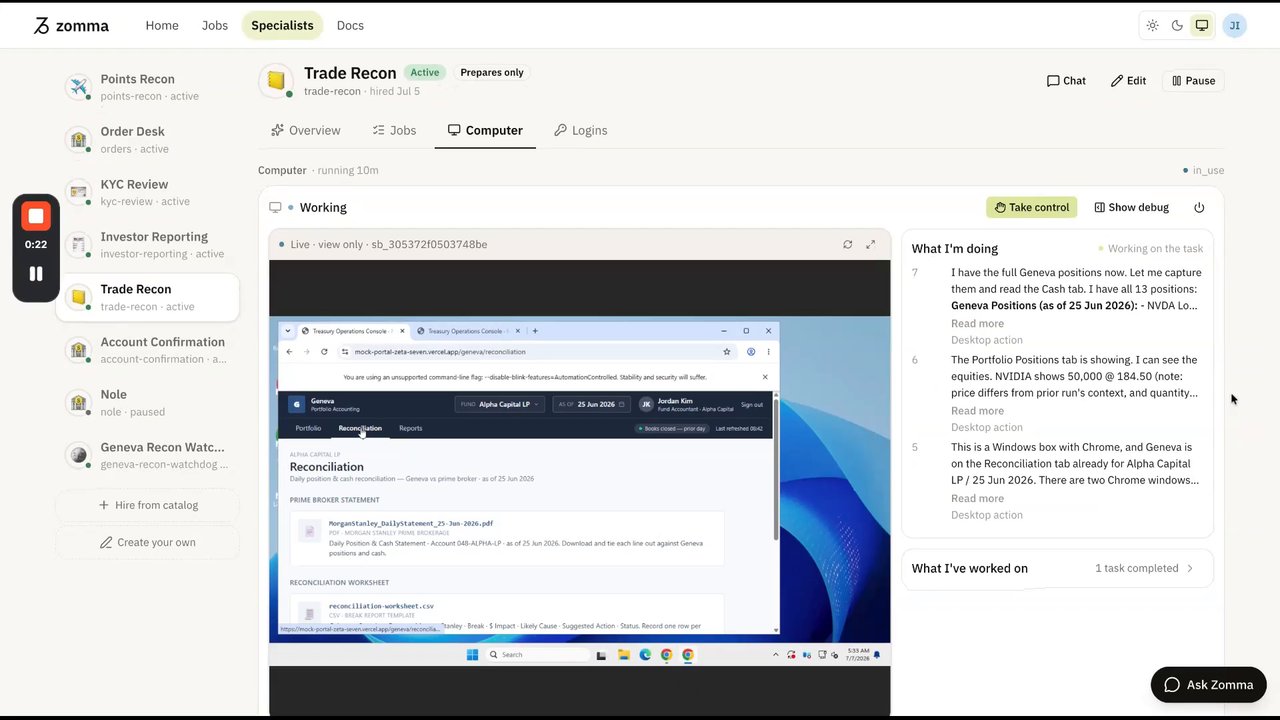Click the Active status badge

point(425,72)
